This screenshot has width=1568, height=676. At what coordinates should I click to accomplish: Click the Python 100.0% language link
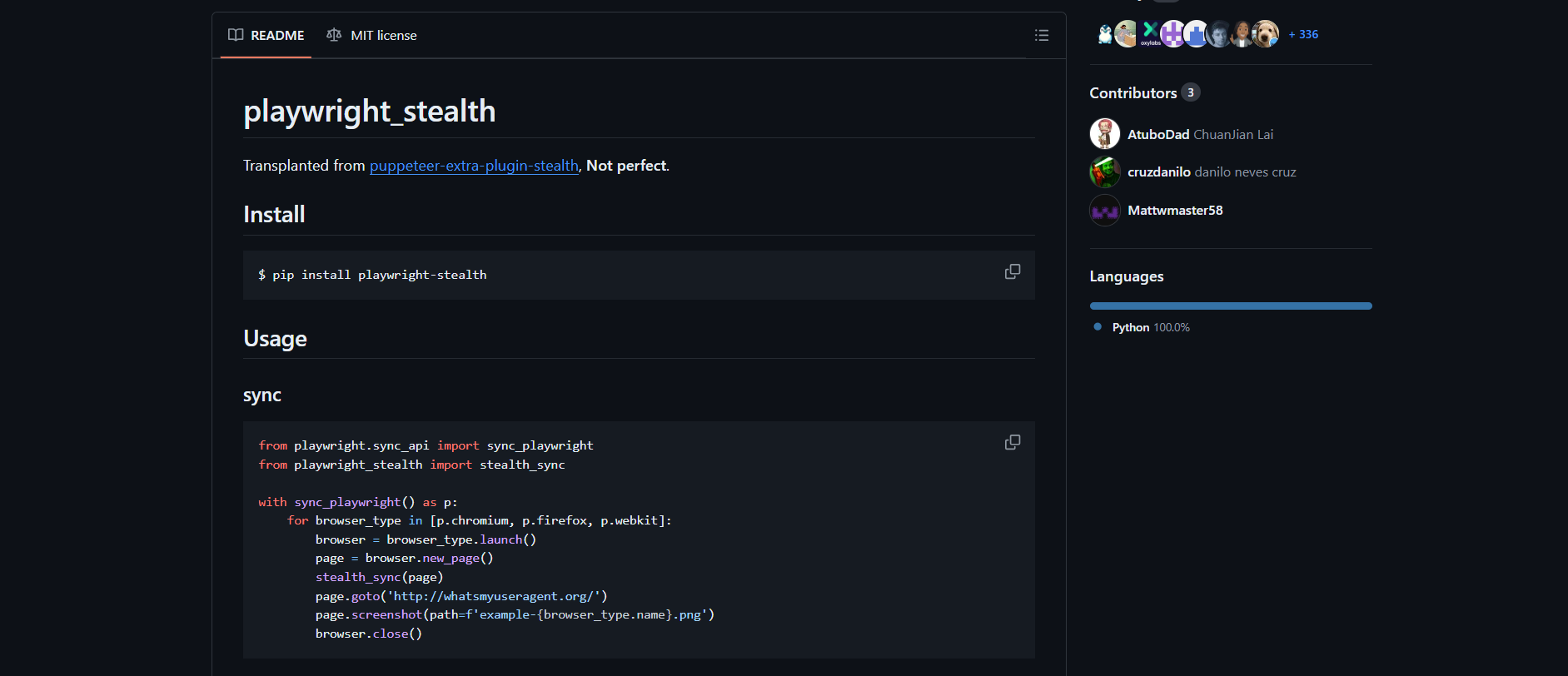point(1150,327)
